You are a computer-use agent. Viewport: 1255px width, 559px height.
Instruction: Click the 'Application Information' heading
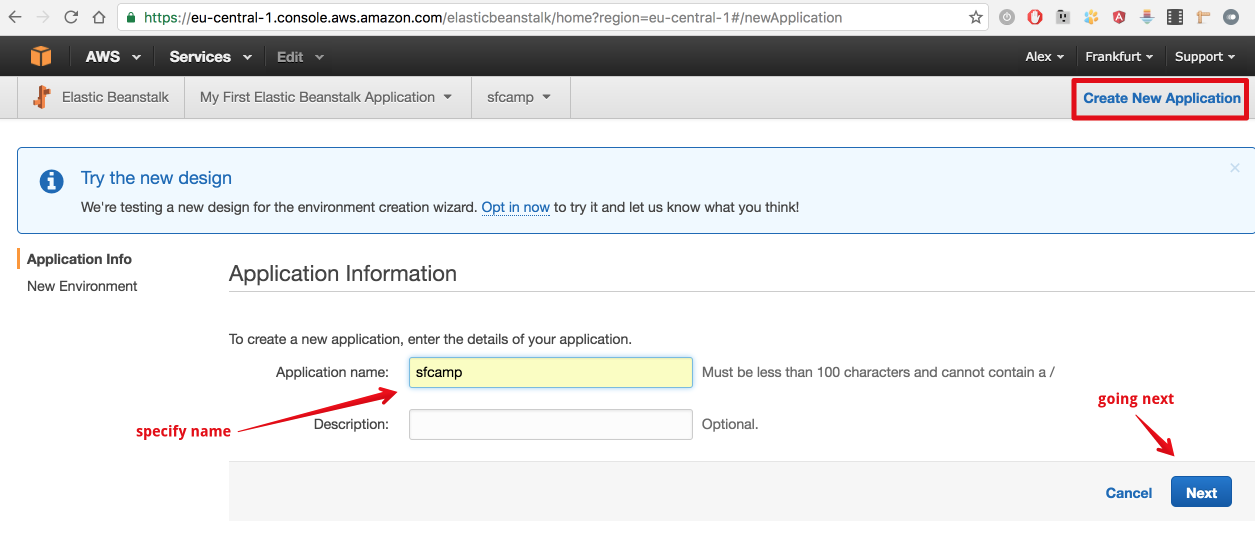(343, 273)
